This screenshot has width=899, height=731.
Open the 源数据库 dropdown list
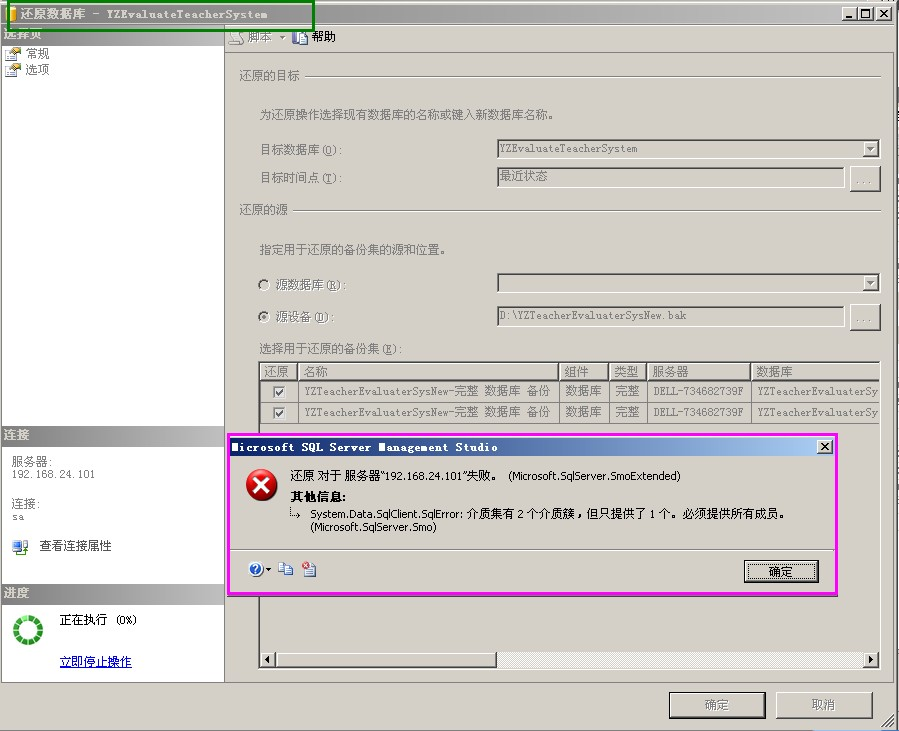pyautogui.click(x=870, y=283)
